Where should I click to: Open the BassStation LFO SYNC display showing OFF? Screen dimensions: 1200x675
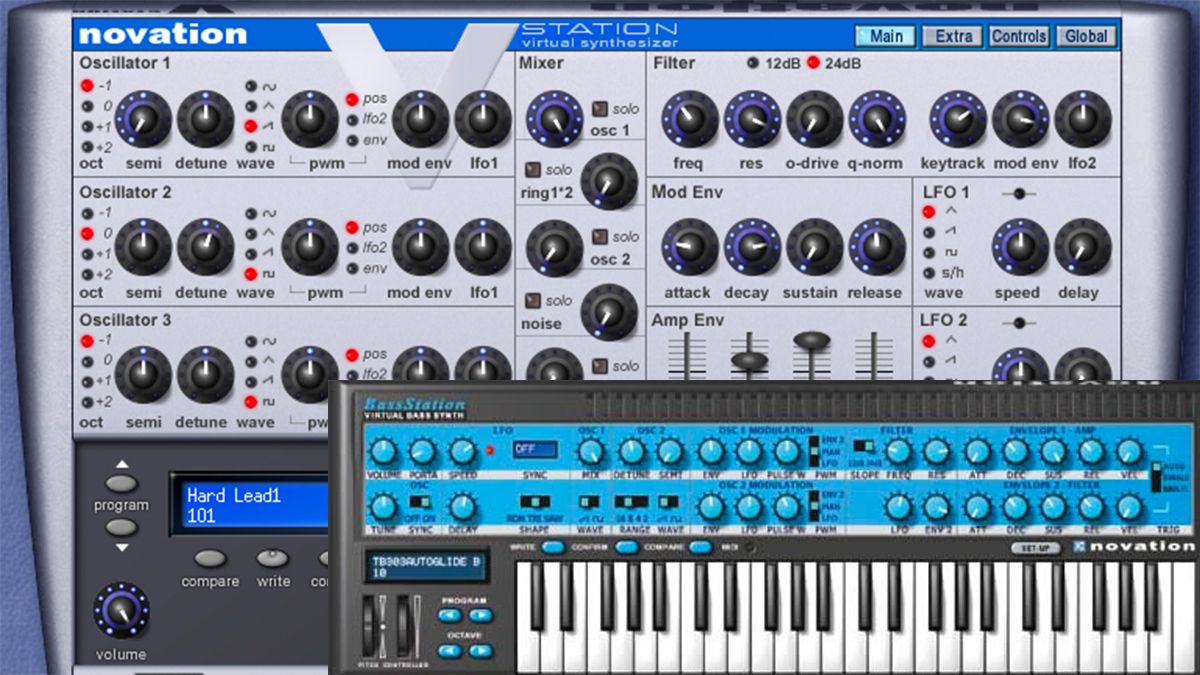pos(535,450)
